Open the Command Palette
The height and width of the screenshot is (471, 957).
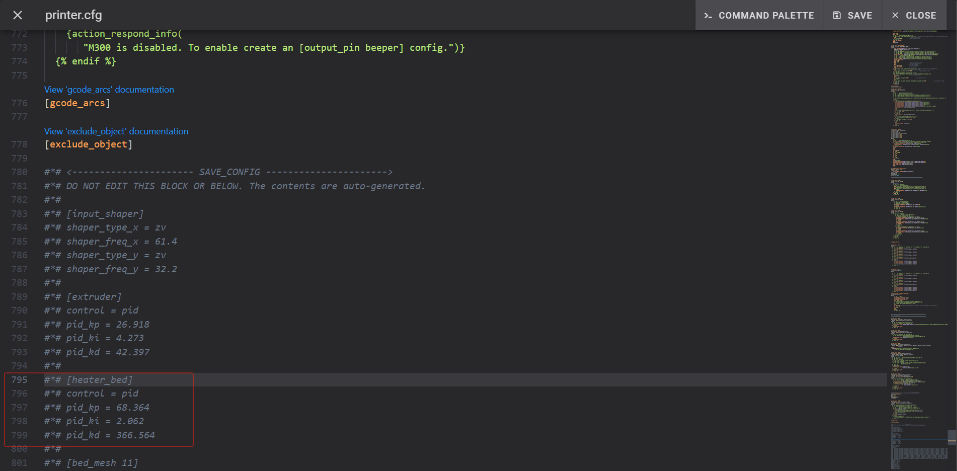pos(759,15)
